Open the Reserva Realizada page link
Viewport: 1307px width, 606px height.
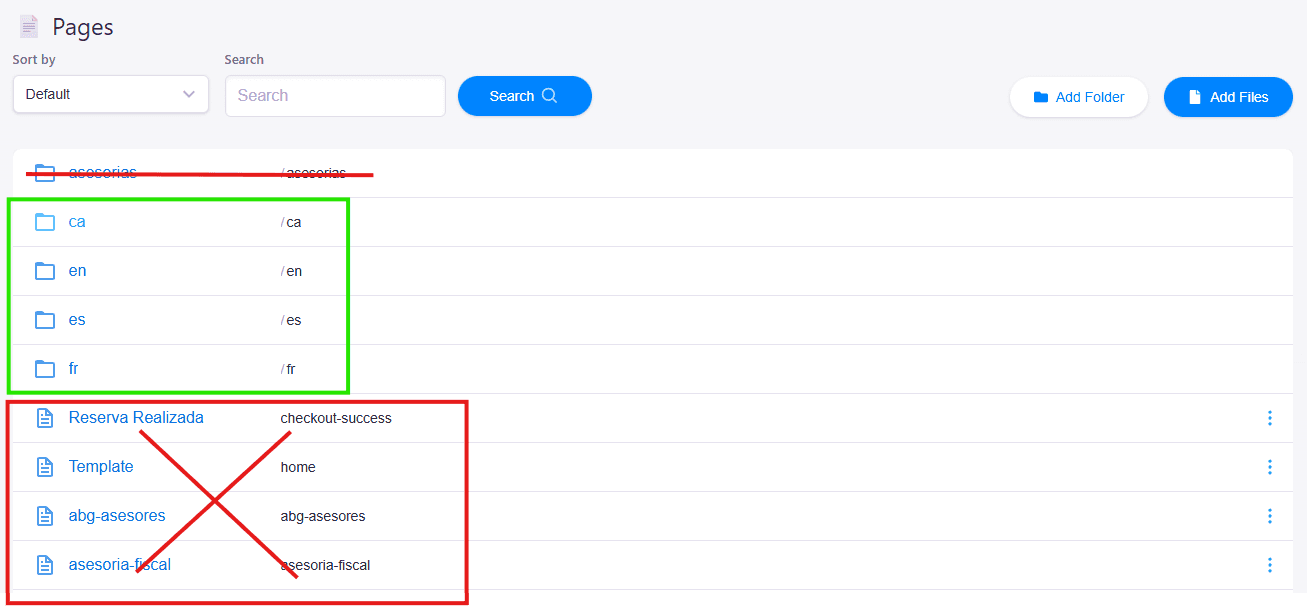[x=136, y=418]
